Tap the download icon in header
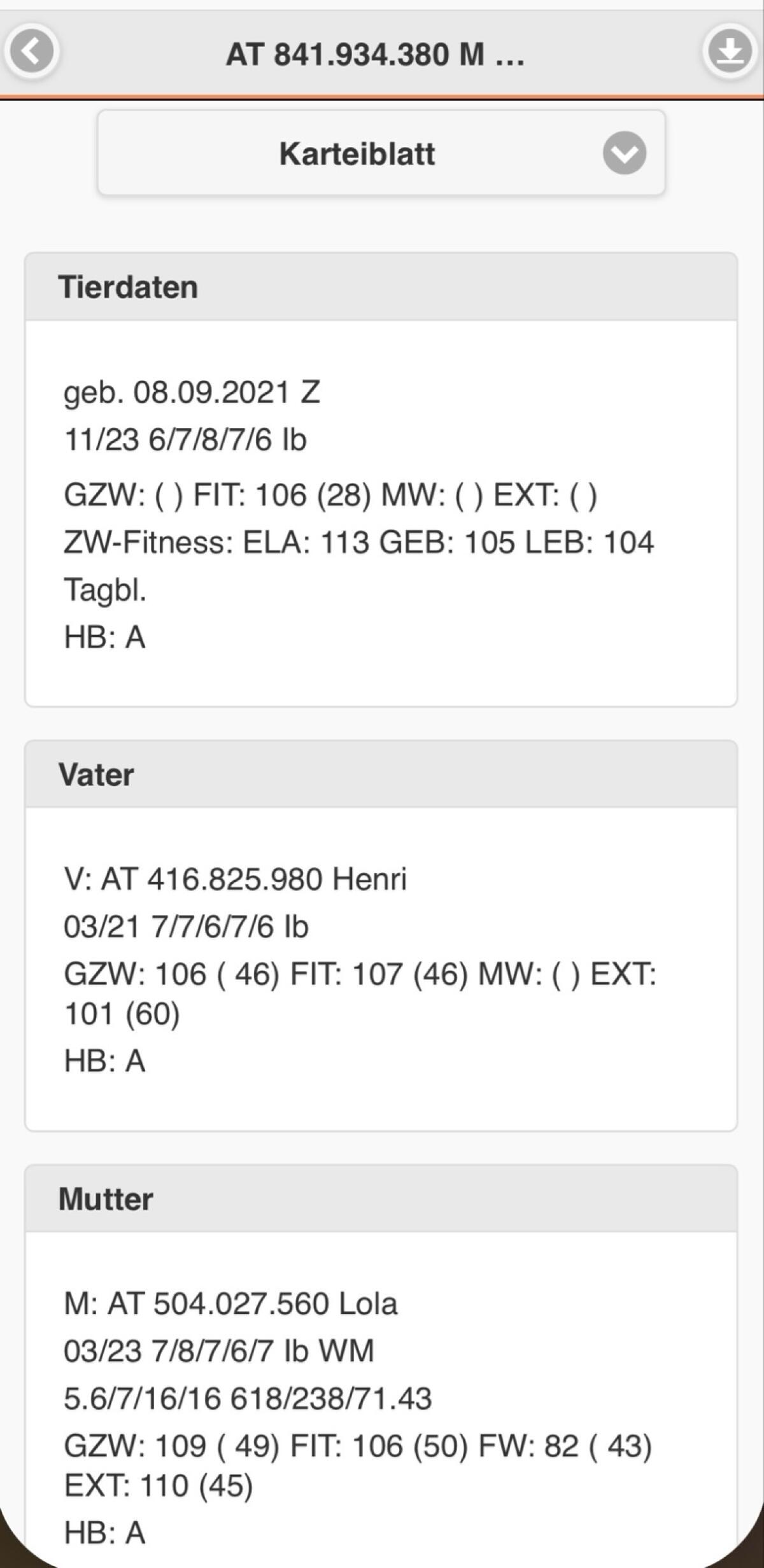The height and width of the screenshot is (1568, 764). (x=730, y=51)
